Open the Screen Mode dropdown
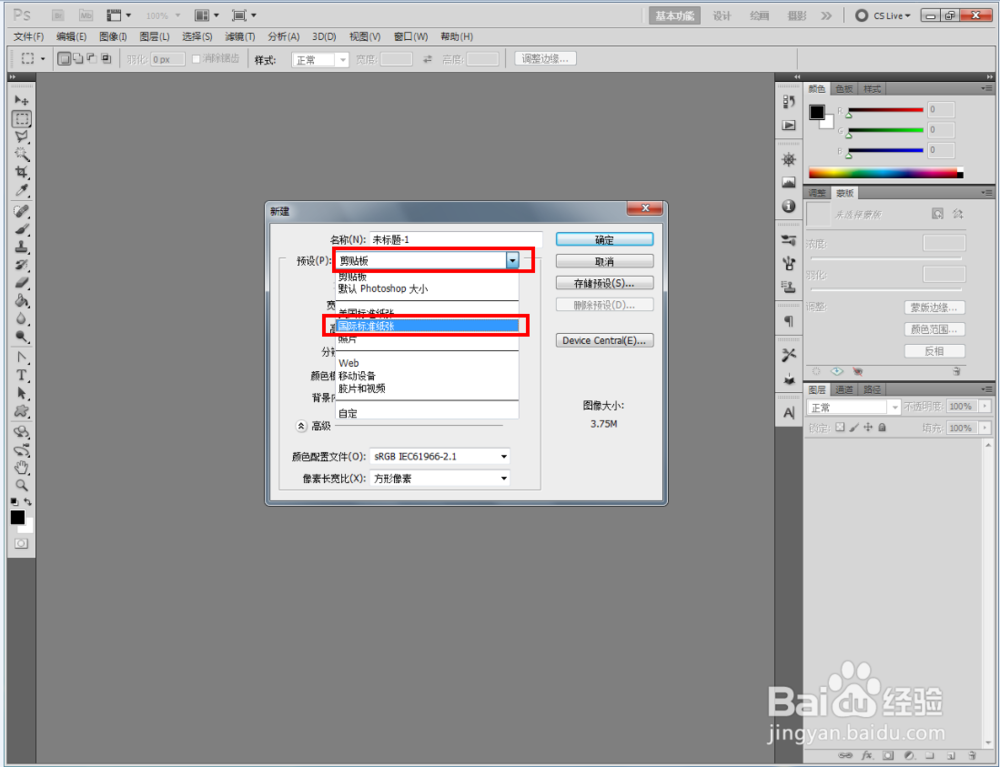The width and height of the screenshot is (1000, 767). pyautogui.click(x=244, y=15)
